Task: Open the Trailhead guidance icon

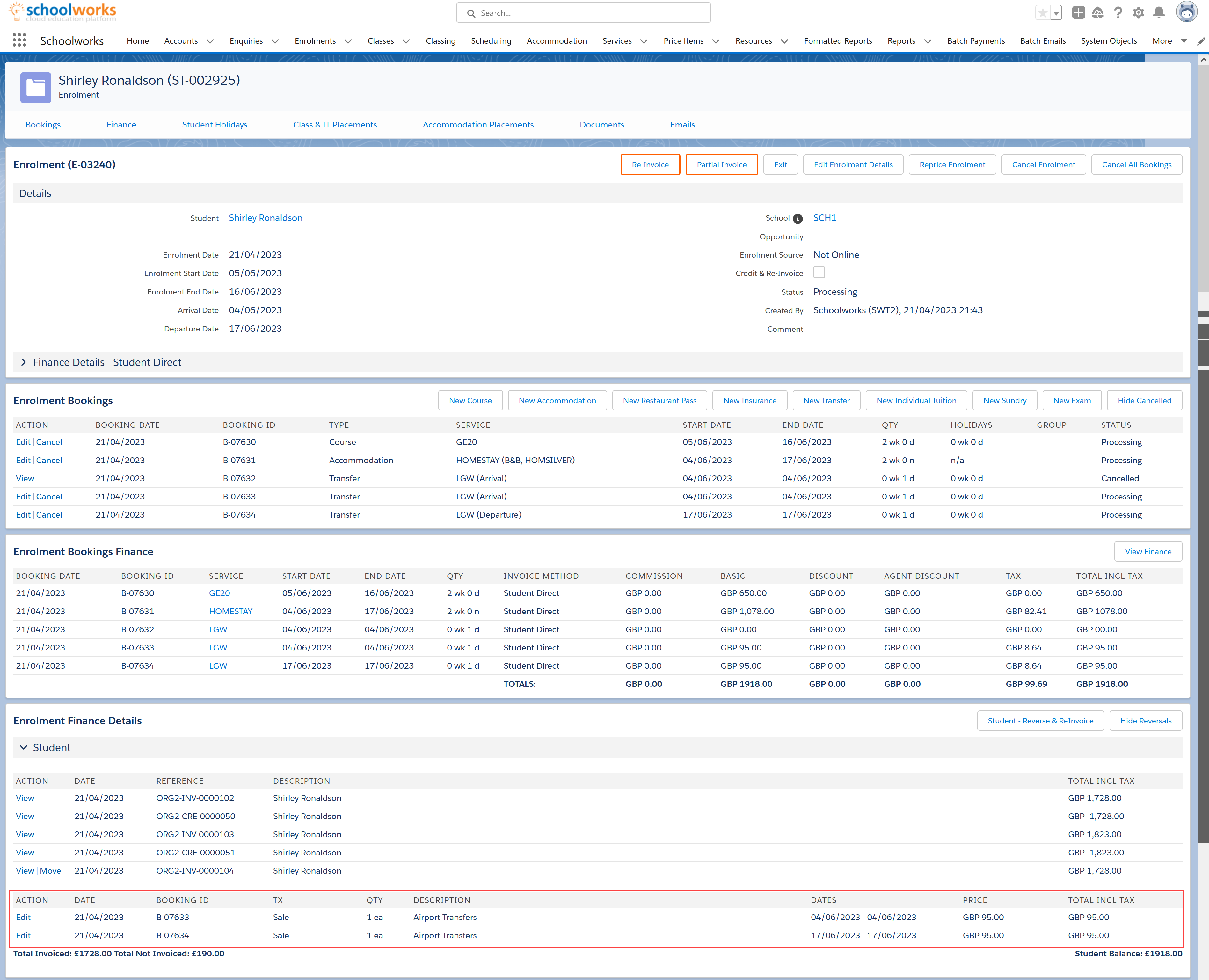Action: tap(1097, 12)
